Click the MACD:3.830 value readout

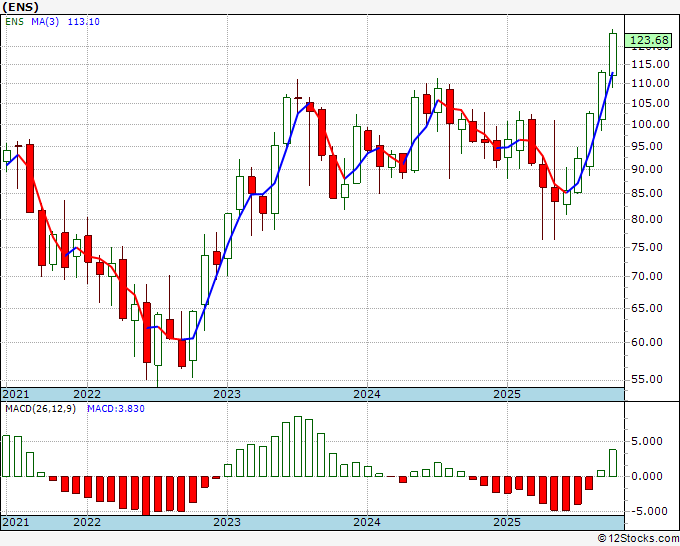point(116,409)
